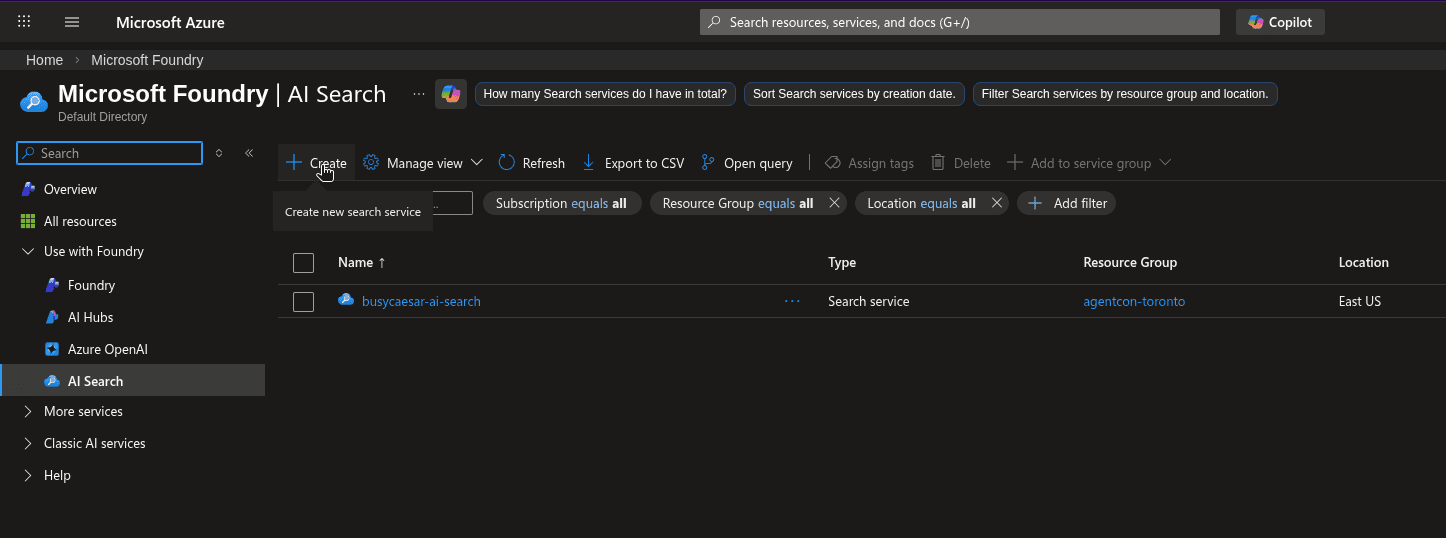Open busycaesar-ai-search service link
Screen dimensions: 1446x538
pos(421,301)
